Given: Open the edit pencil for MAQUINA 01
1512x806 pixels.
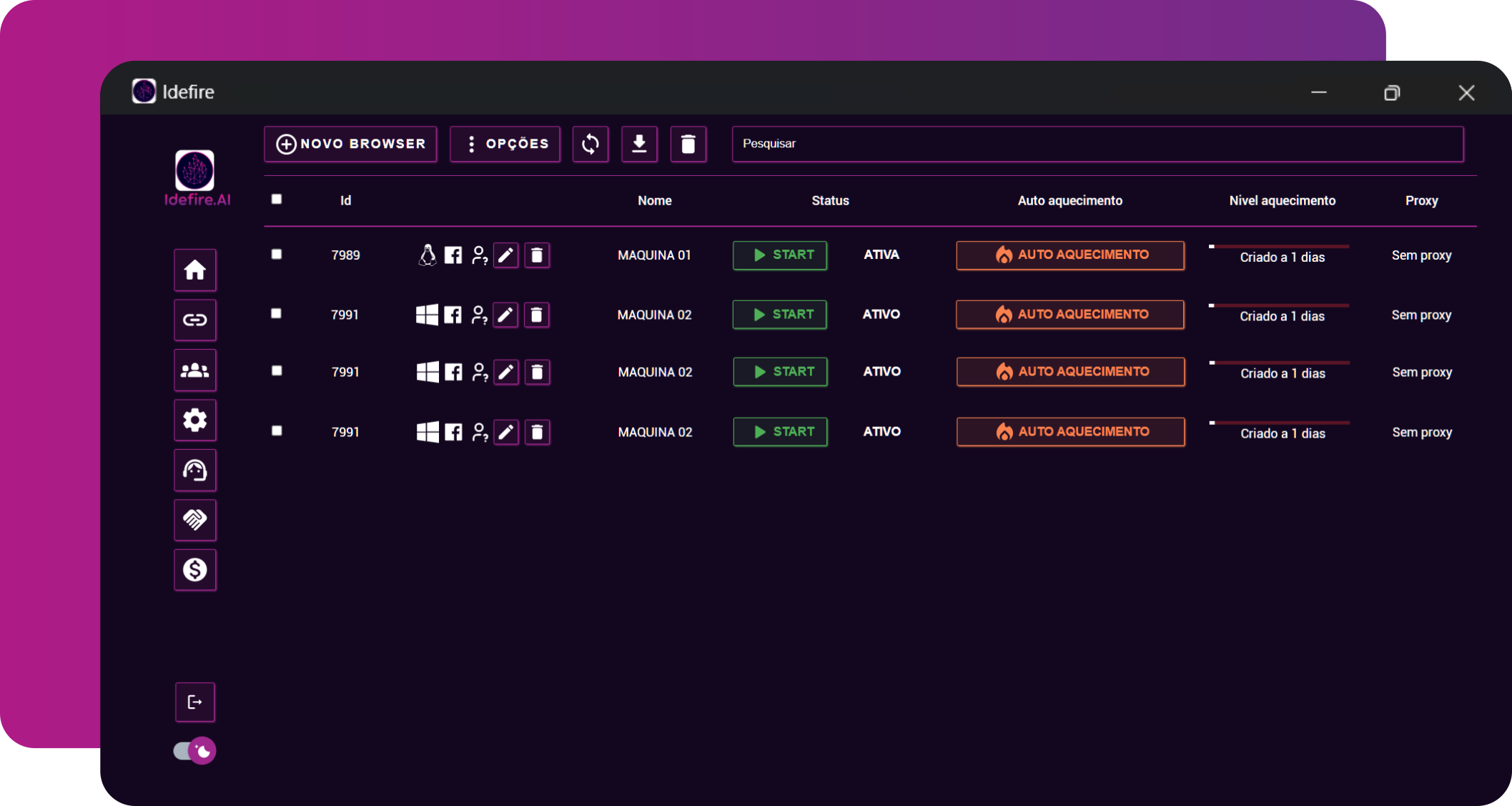Looking at the screenshot, I should [506, 255].
